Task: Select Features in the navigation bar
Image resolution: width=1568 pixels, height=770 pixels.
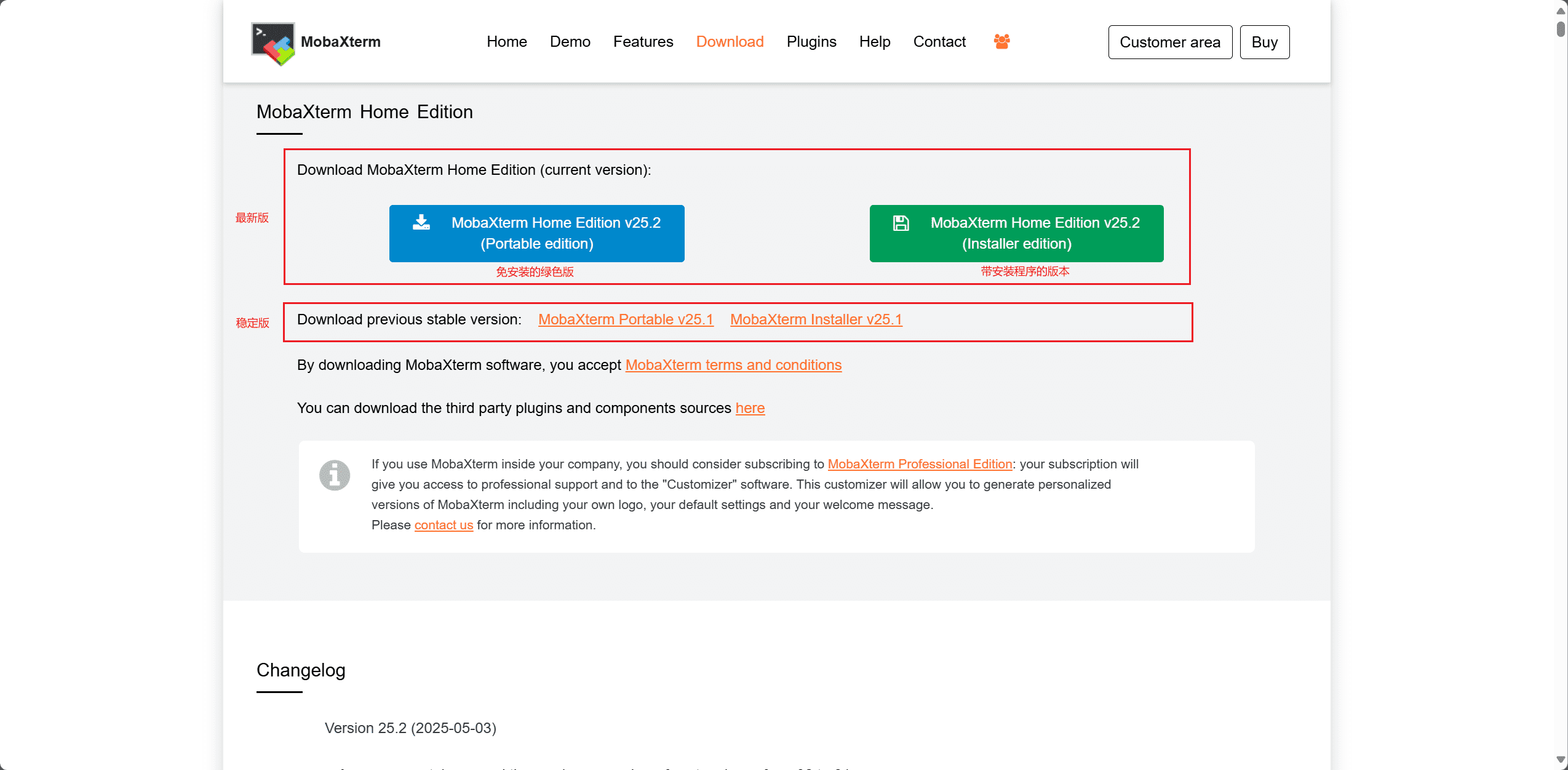Action: point(643,42)
